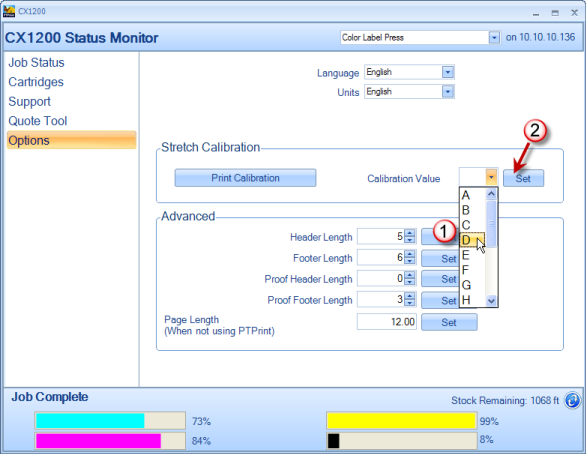Screen dimensions: 586x454
Task: Increase Footer Length with up arrow
Action: (x=410, y=254)
